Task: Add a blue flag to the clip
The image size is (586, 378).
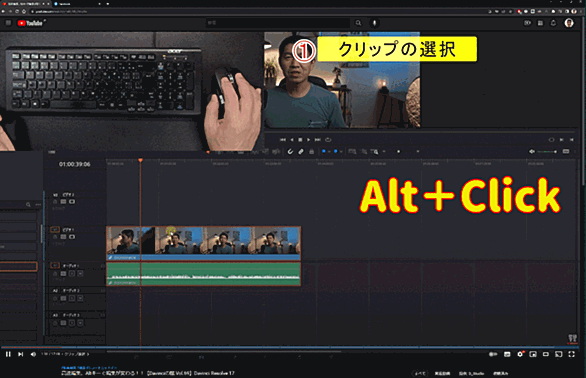Action: 324,151
